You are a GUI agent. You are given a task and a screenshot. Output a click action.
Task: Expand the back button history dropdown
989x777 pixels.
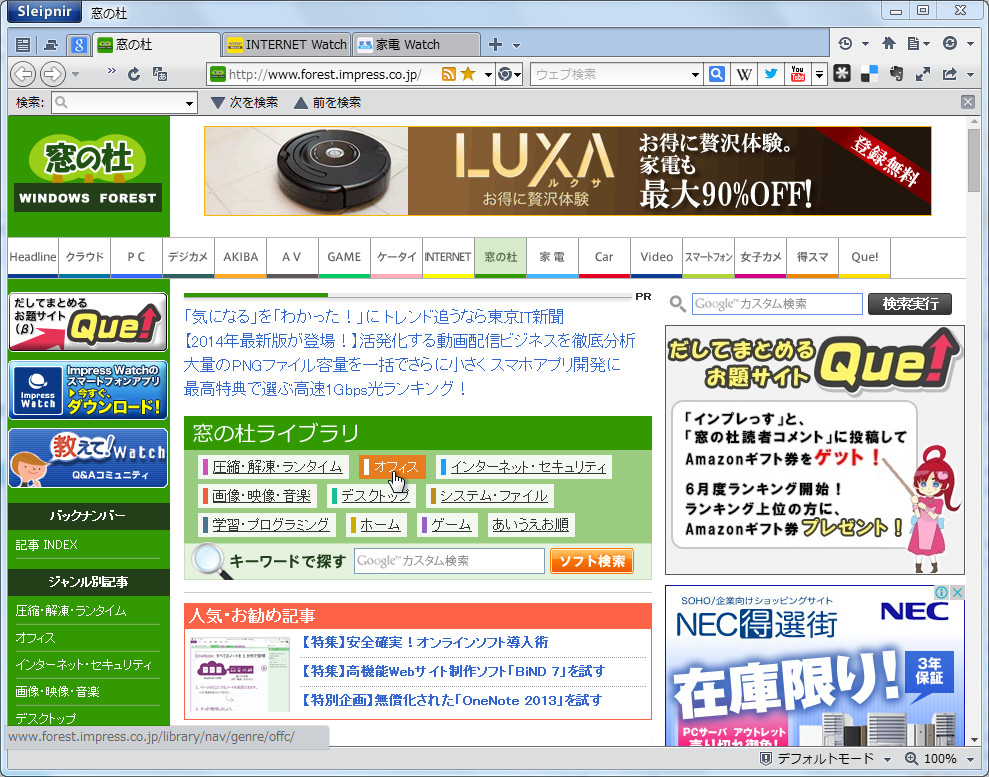[x=74, y=74]
